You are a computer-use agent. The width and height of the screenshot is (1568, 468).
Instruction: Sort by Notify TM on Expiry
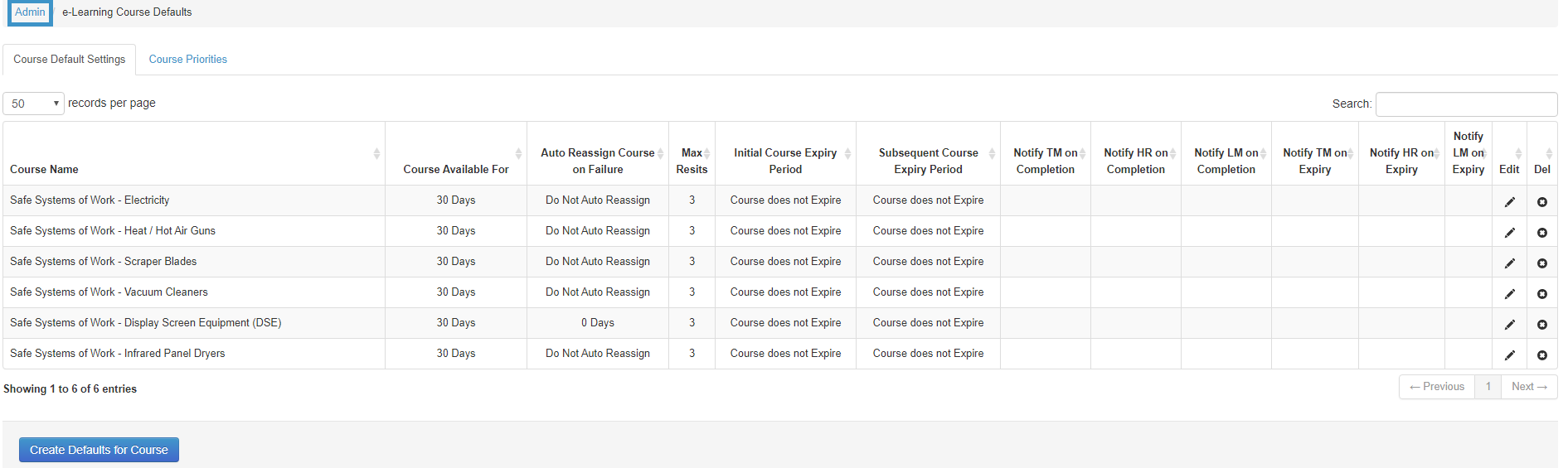click(x=1315, y=153)
